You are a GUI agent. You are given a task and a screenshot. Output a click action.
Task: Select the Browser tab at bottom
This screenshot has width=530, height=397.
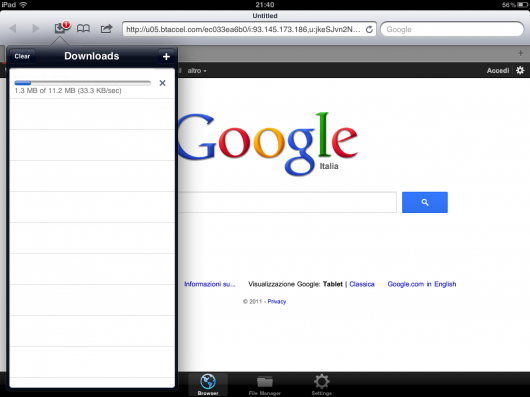208,385
